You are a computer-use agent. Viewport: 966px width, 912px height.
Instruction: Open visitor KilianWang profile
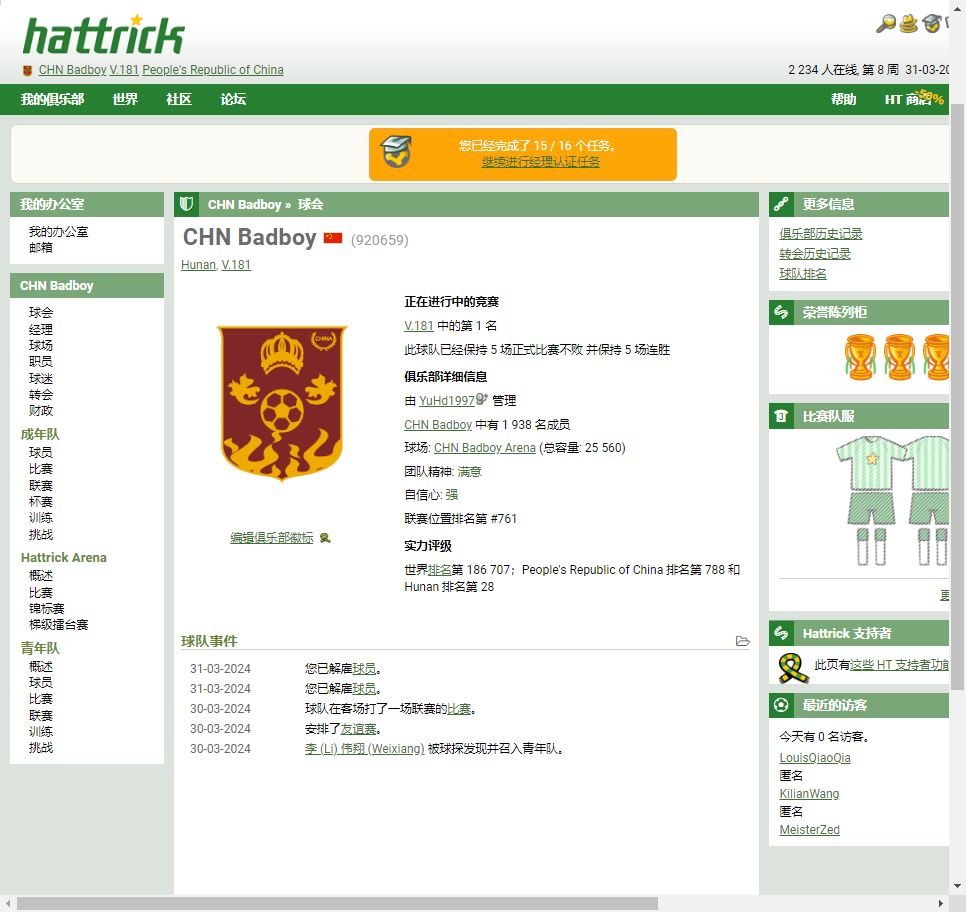coord(810,794)
